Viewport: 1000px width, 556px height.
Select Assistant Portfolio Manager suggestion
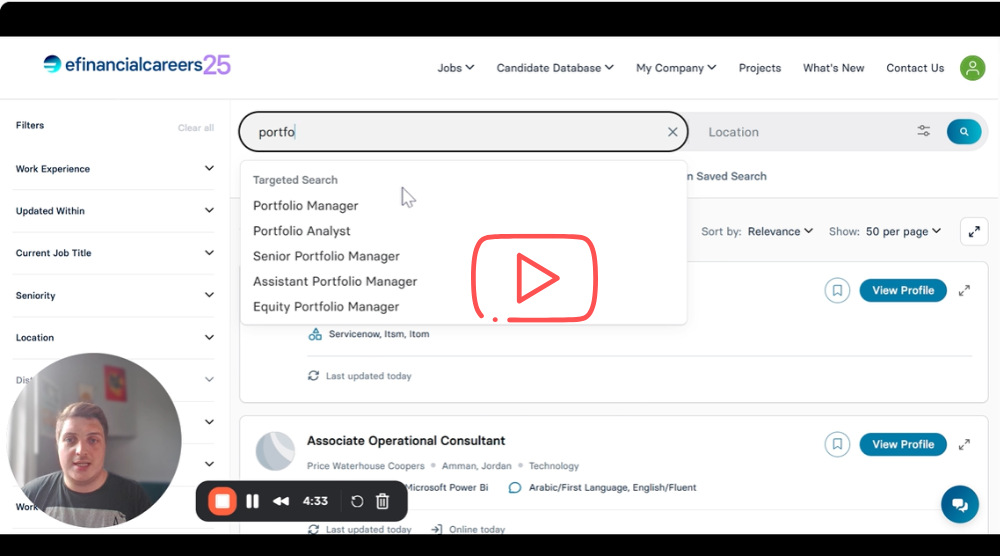[335, 281]
